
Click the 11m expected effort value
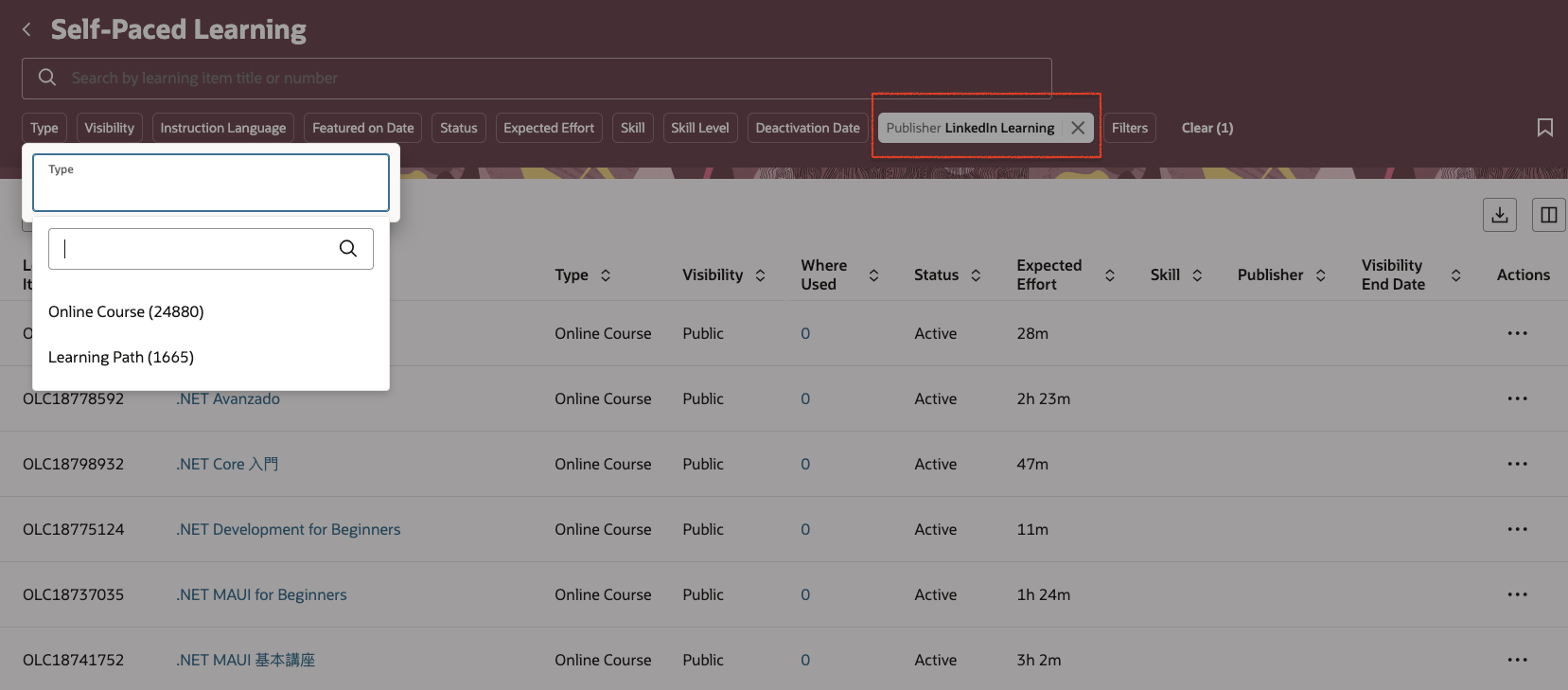(x=1032, y=529)
